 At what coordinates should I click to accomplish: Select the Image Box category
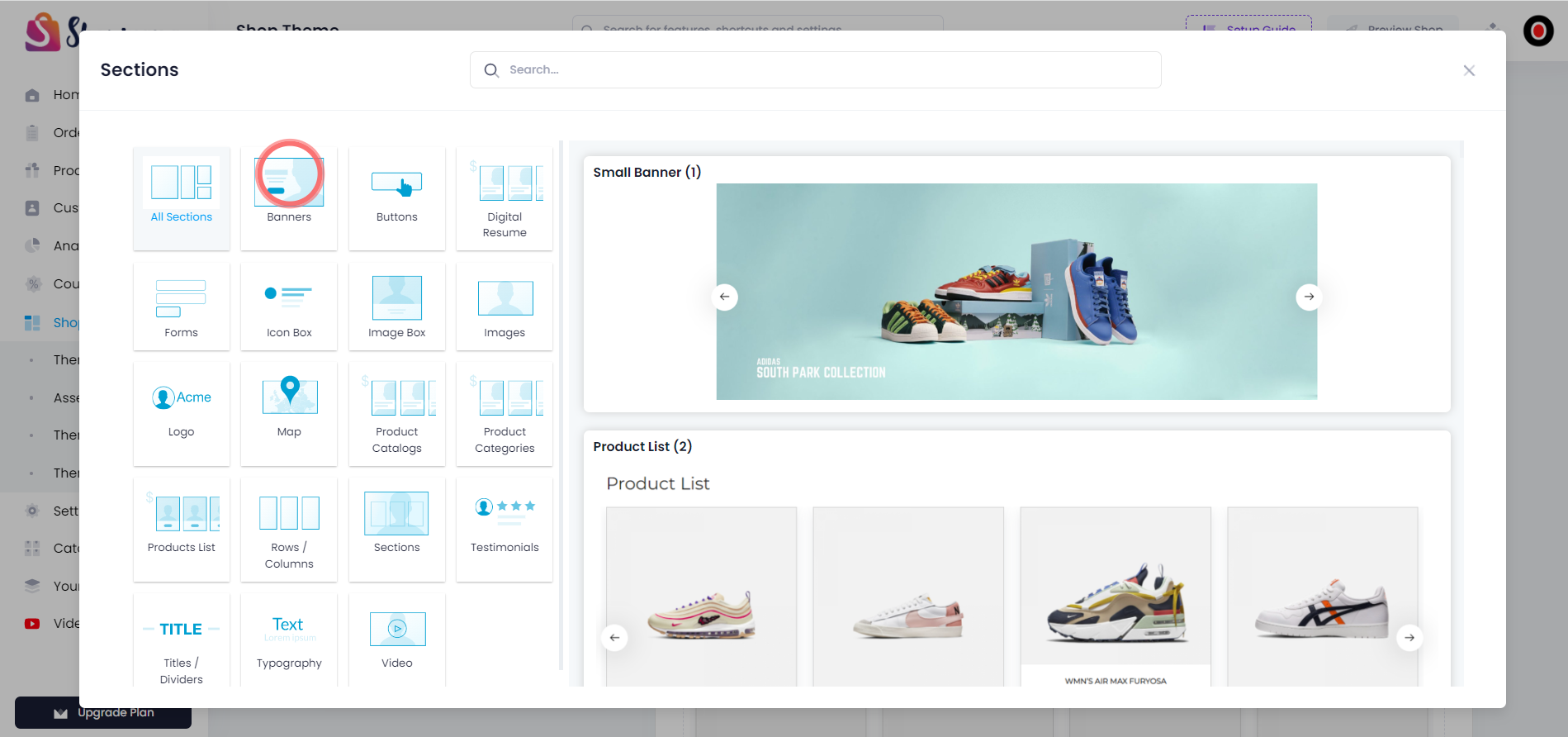[397, 307]
